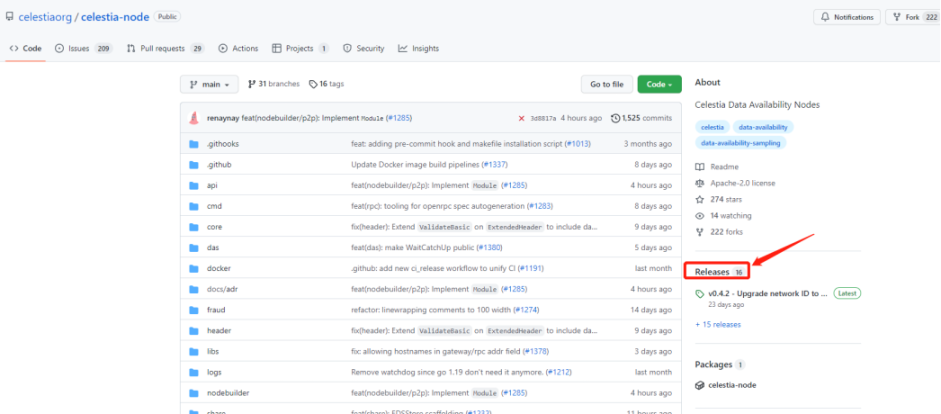Screen dimensions: 941x414
Task: Go to the Insights tab
Action: coord(418,48)
